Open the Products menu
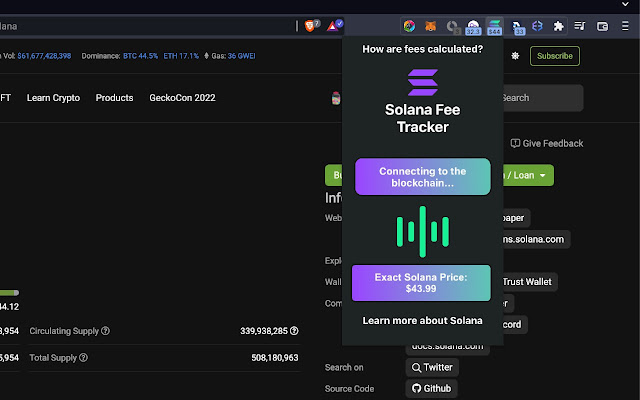This screenshot has width=640, height=400. click(114, 98)
